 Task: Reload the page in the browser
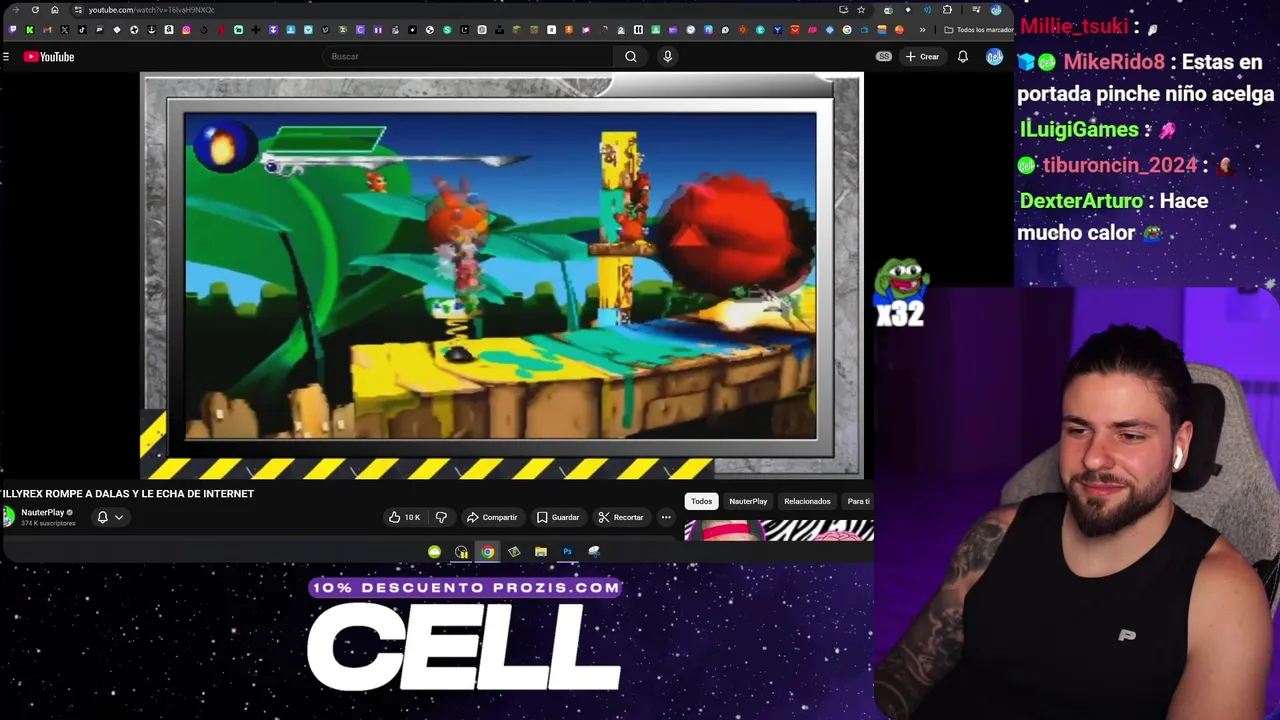coord(35,10)
